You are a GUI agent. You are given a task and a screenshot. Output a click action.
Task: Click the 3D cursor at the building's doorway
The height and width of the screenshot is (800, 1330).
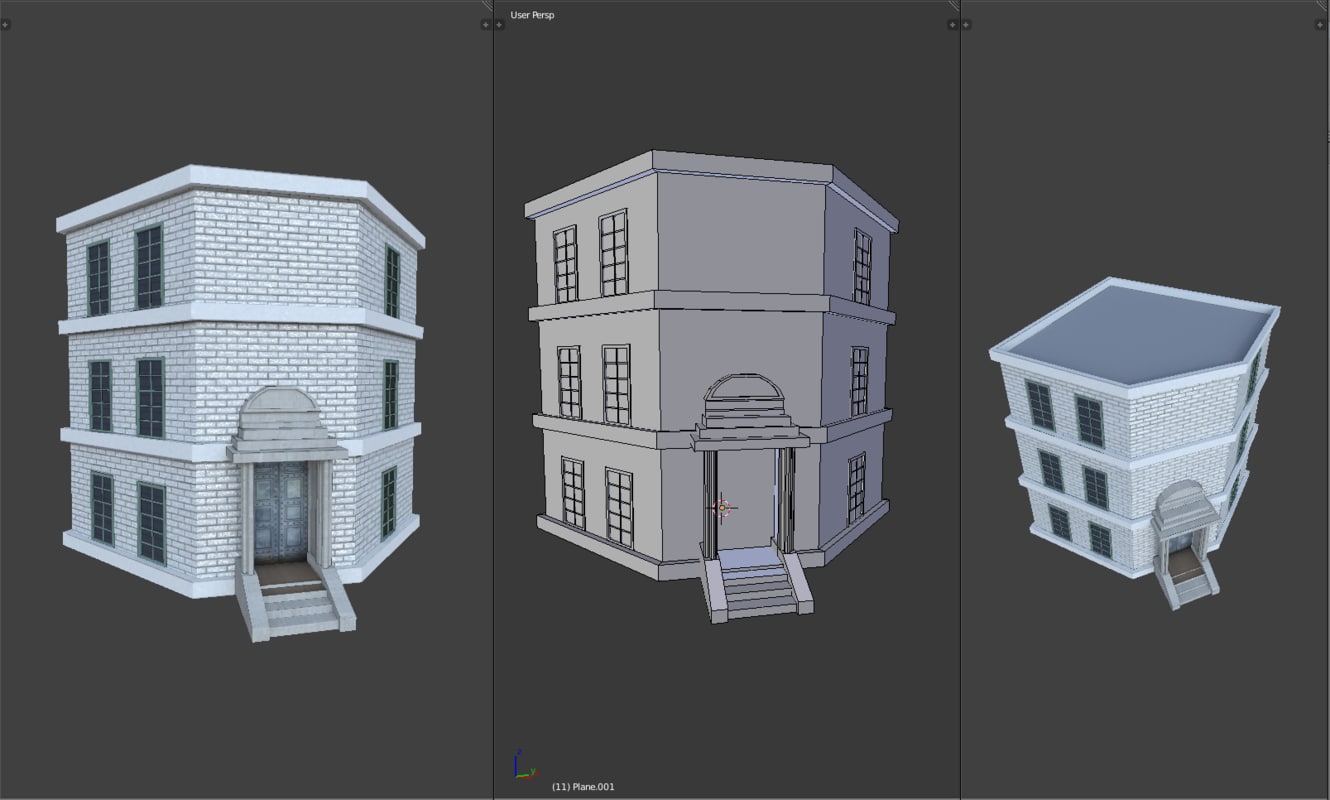click(x=722, y=508)
